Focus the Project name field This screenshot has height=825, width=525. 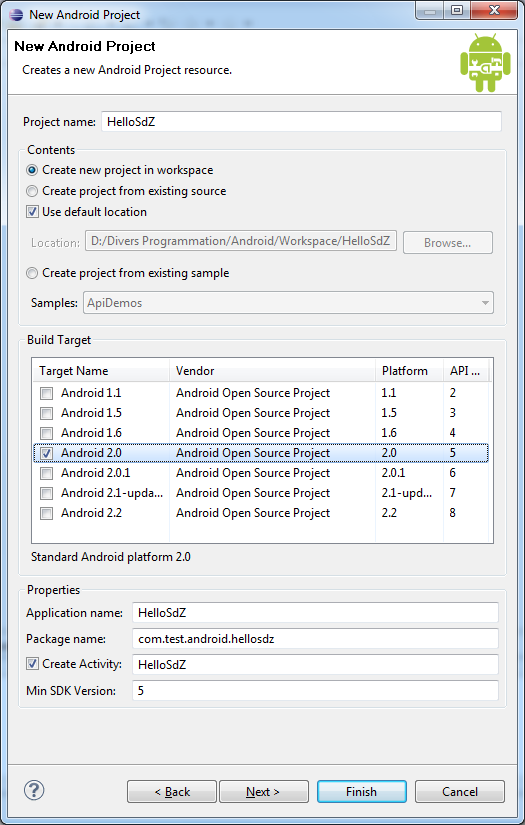click(x=301, y=122)
